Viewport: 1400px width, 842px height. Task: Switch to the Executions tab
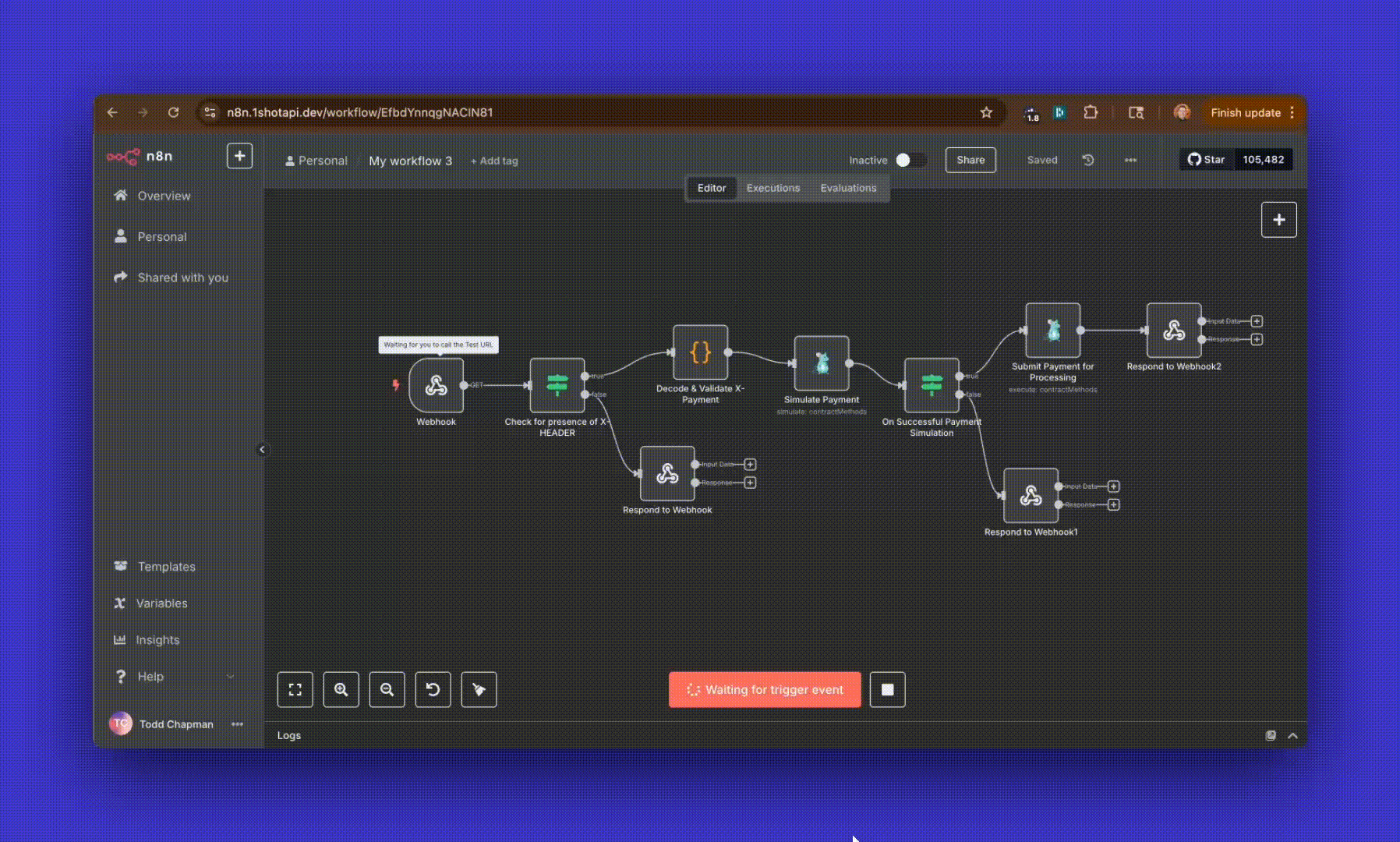(772, 188)
